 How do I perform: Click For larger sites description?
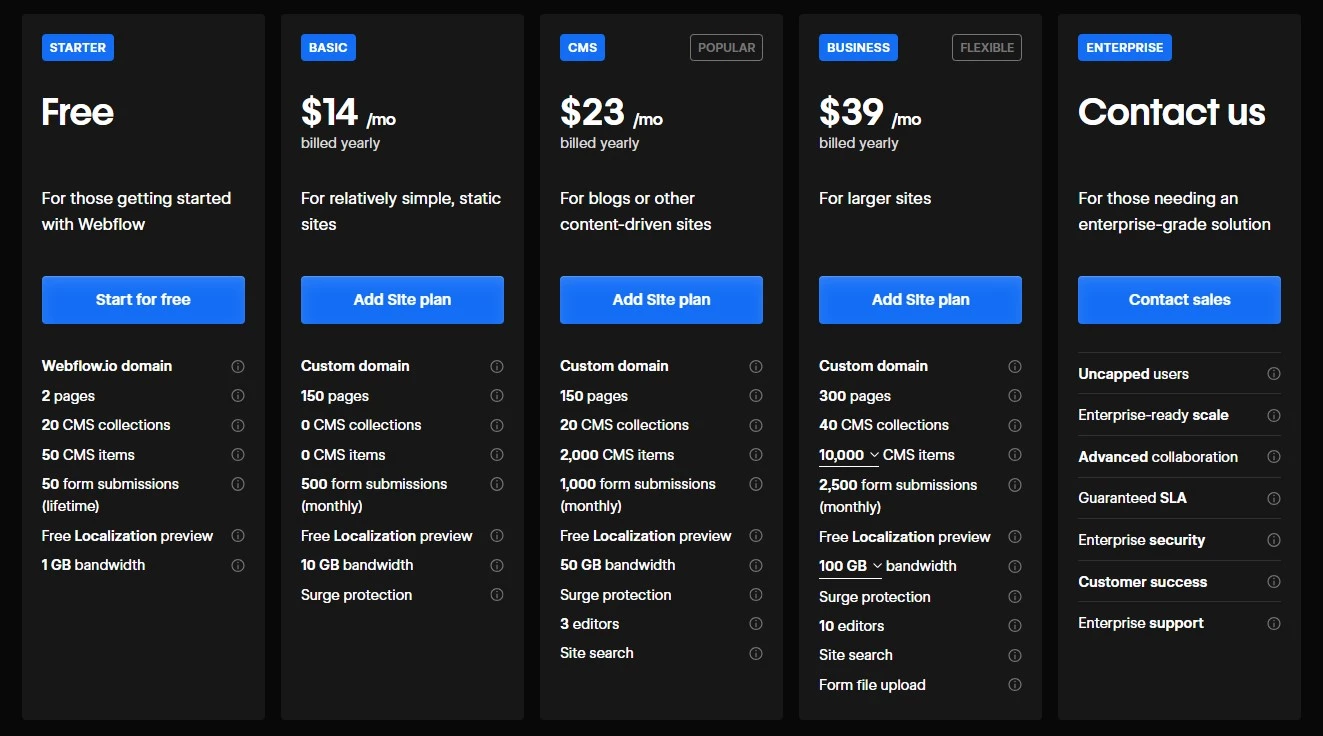click(875, 199)
